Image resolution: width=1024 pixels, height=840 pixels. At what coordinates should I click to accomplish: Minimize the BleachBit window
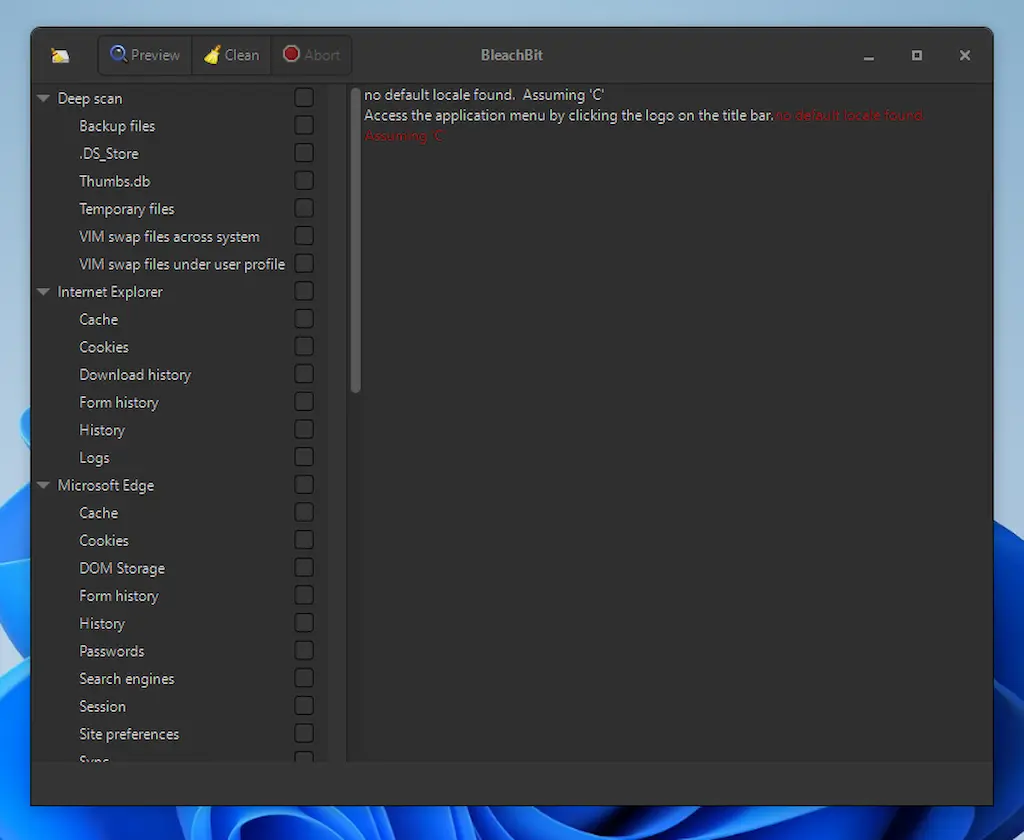(x=869, y=56)
